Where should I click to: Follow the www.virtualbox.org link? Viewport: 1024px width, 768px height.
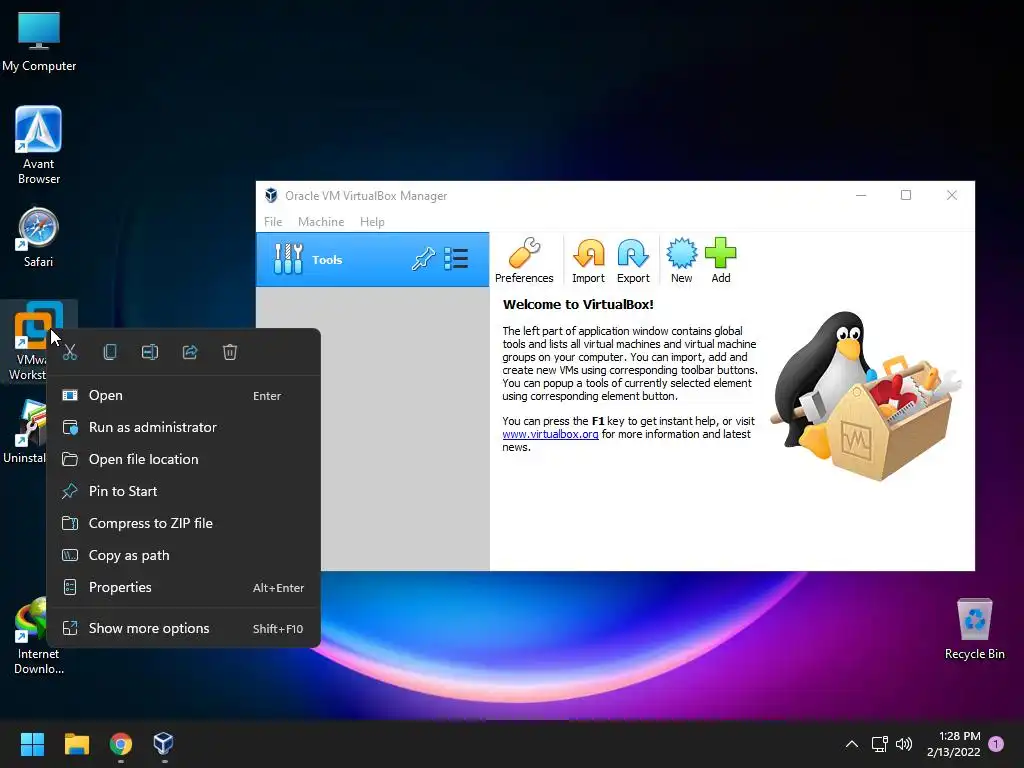coord(551,434)
